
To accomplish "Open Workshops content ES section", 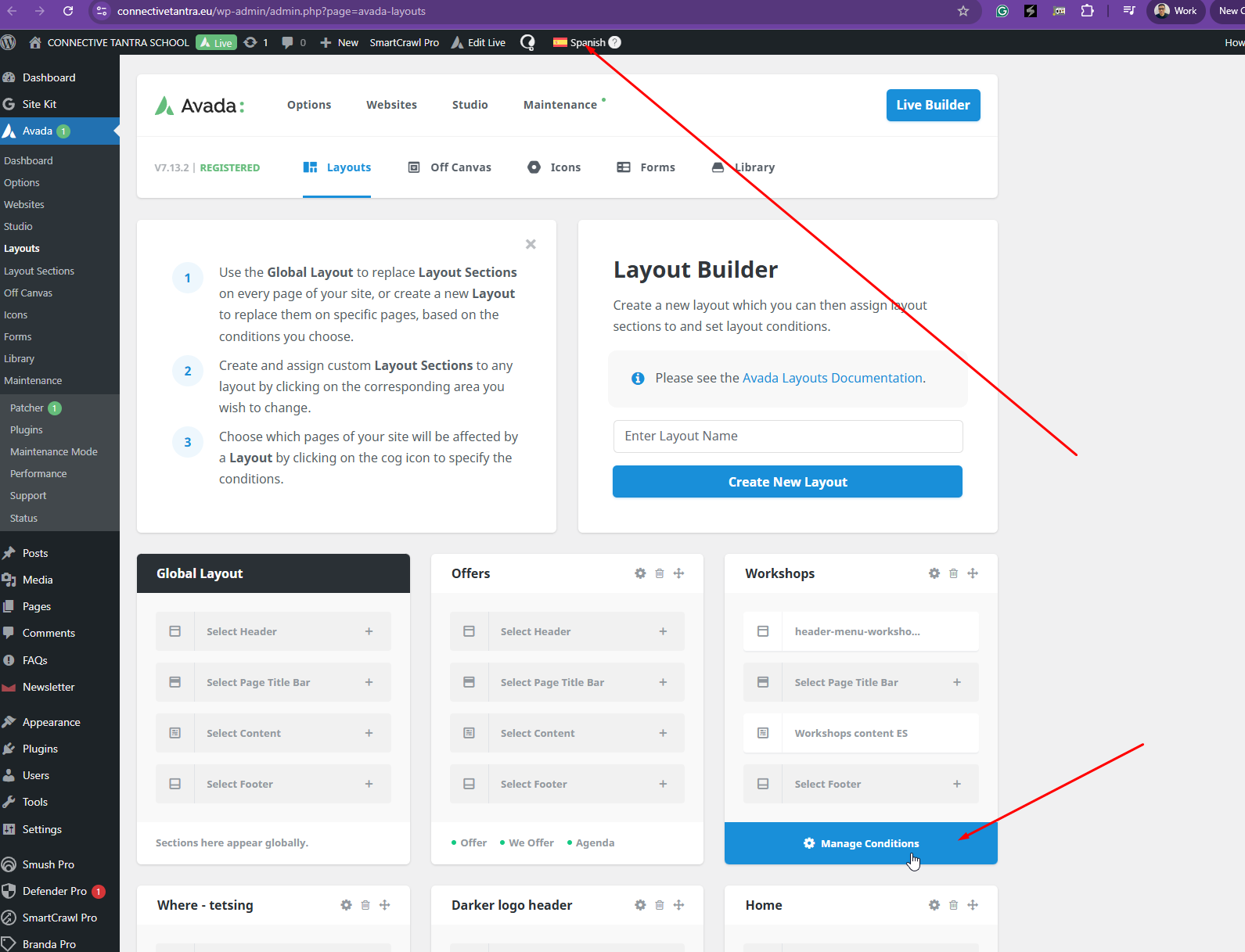I will point(861,733).
